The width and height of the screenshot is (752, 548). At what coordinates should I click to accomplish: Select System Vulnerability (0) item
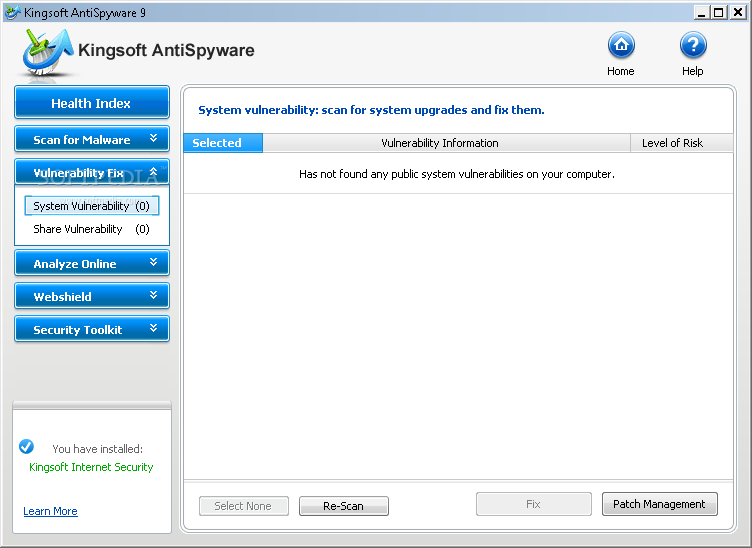click(x=92, y=206)
